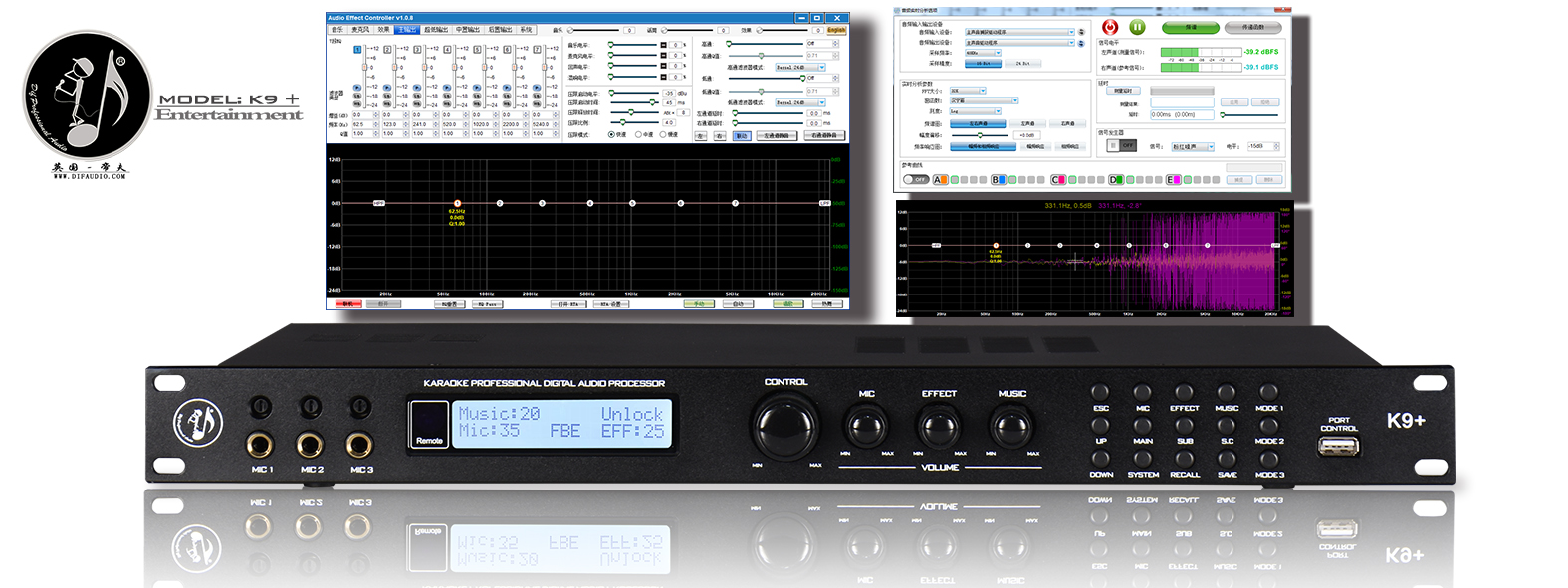Viewport: 1568px width, 588px height.
Task: Select reference curve D
Action: pyautogui.click(x=1116, y=180)
